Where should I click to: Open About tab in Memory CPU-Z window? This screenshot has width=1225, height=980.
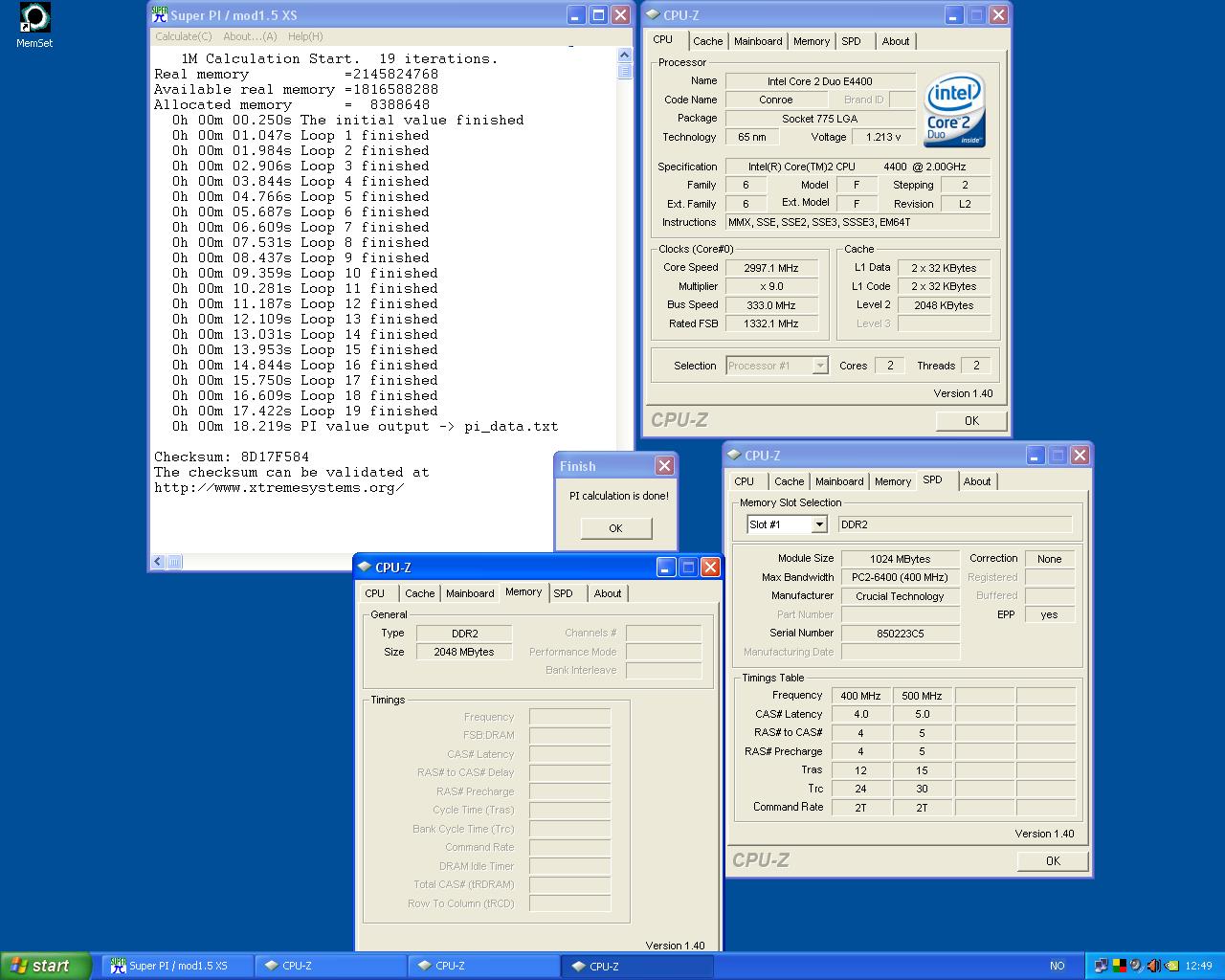click(x=608, y=593)
